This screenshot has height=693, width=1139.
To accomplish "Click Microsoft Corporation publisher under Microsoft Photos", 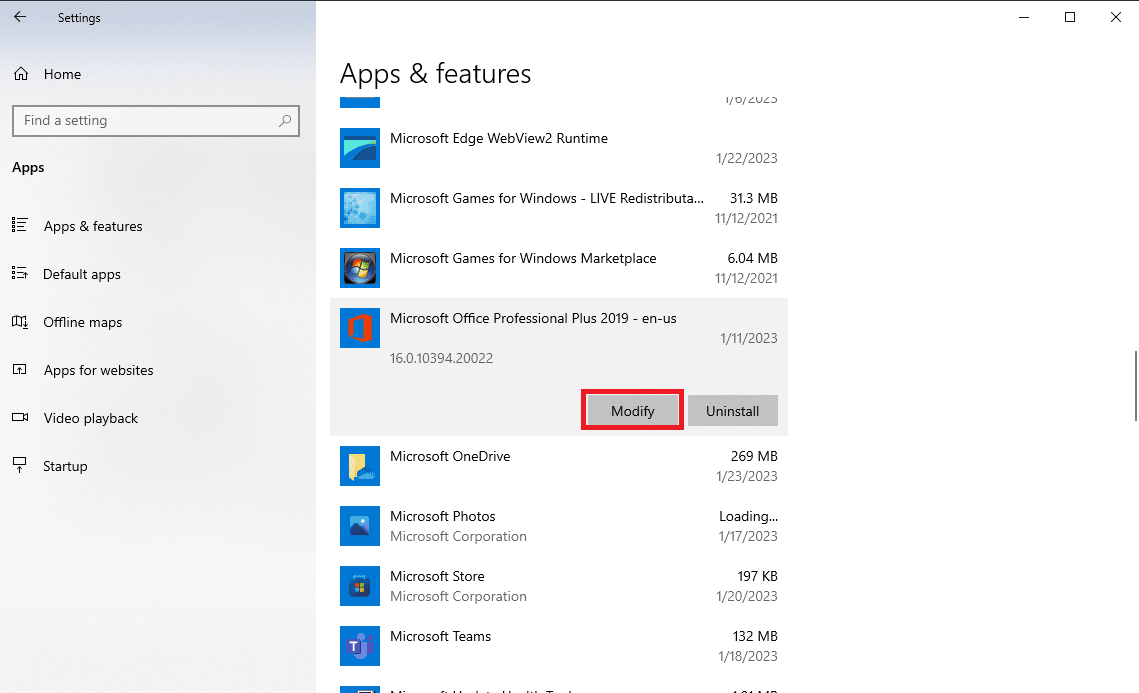I will coord(458,536).
